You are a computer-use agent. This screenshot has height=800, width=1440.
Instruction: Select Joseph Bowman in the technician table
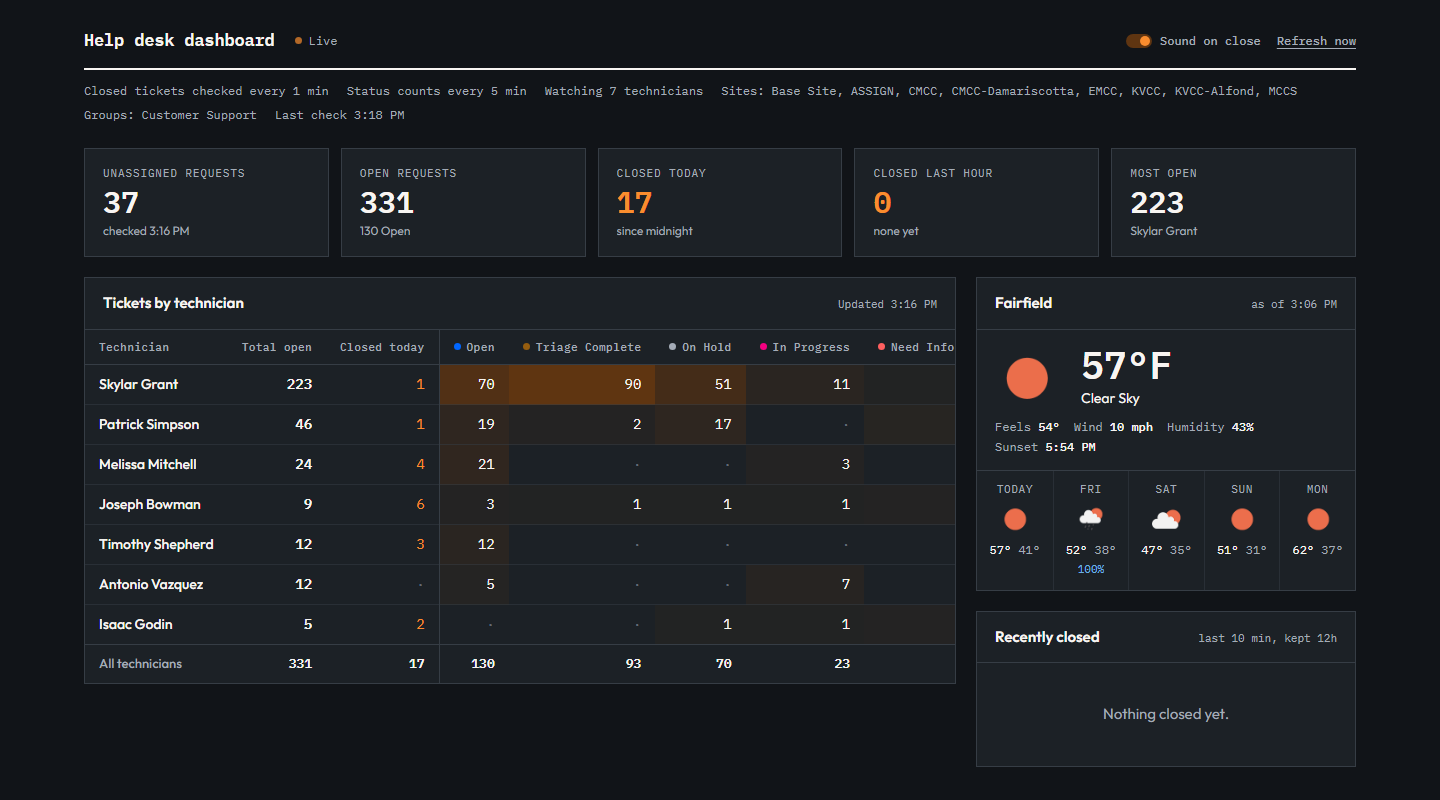pos(150,504)
